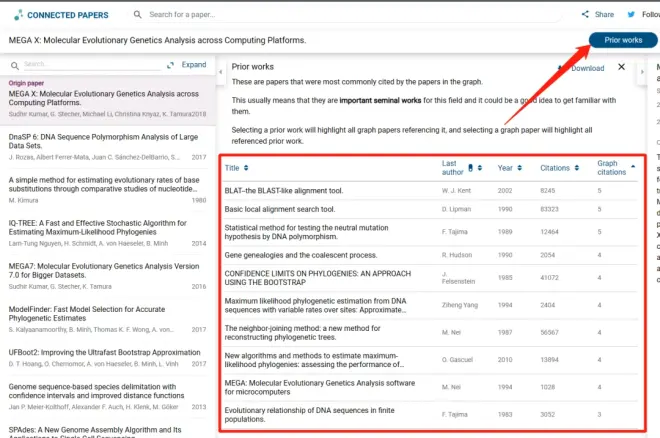Select CONFIDENCE LIMITS ON PHYLOGENIES row
This screenshot has width=660, height=438.
(430, 278)
